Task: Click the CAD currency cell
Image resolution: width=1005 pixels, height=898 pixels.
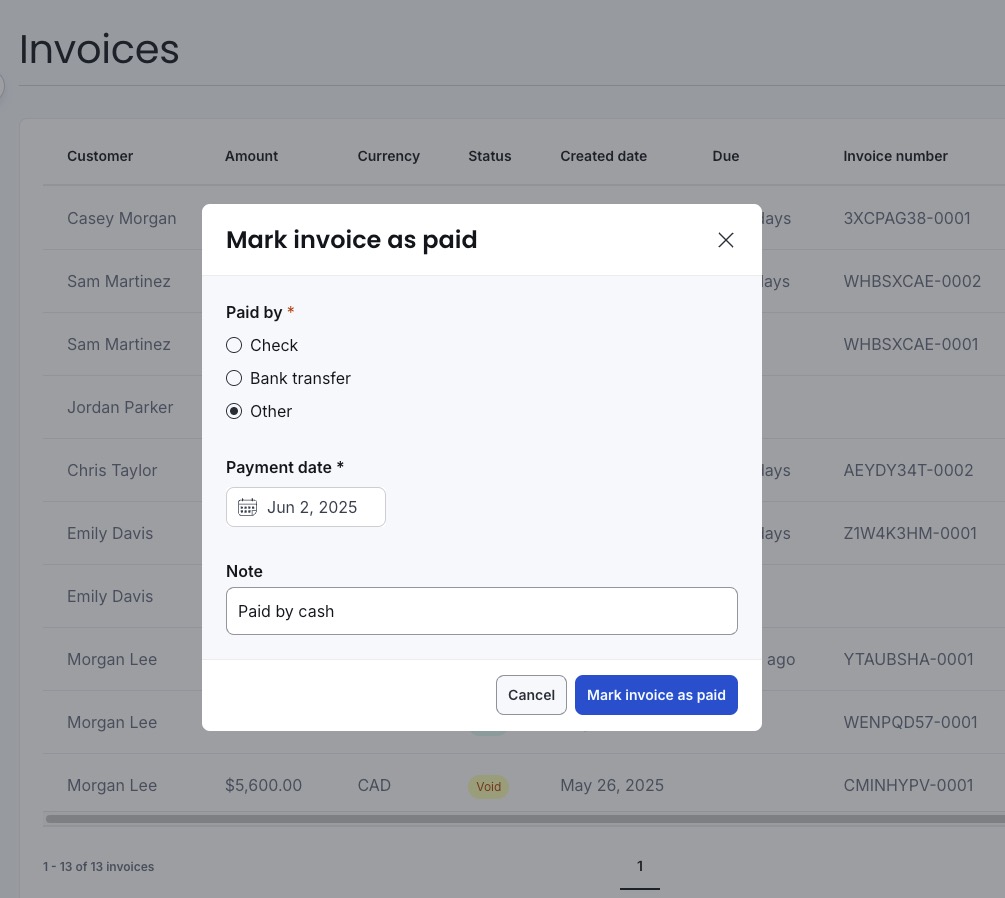Action: (x=374, y=785)
